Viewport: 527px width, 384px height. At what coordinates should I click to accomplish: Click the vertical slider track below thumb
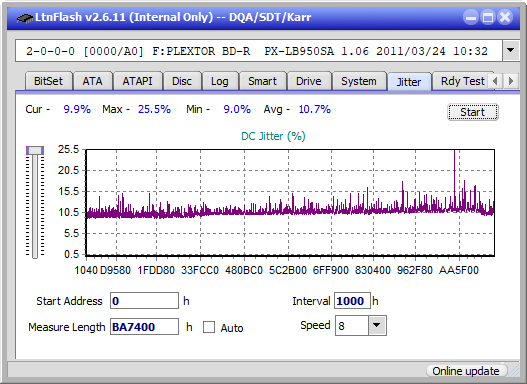35,207
